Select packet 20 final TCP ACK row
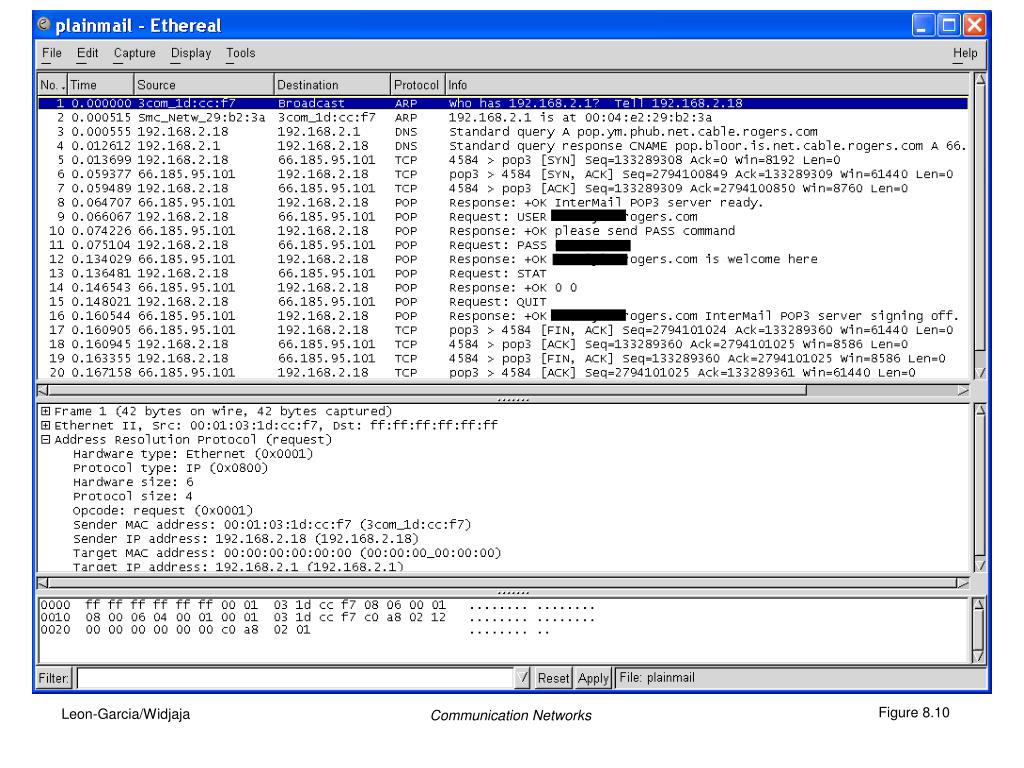This screenshot has width=1024, height=768. (x=503, y=373)
